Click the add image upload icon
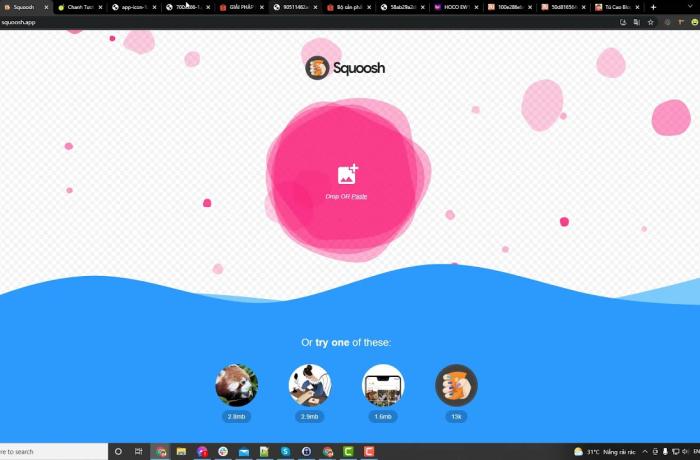Screen dimensions: 700x460 (x=347, y=174)
